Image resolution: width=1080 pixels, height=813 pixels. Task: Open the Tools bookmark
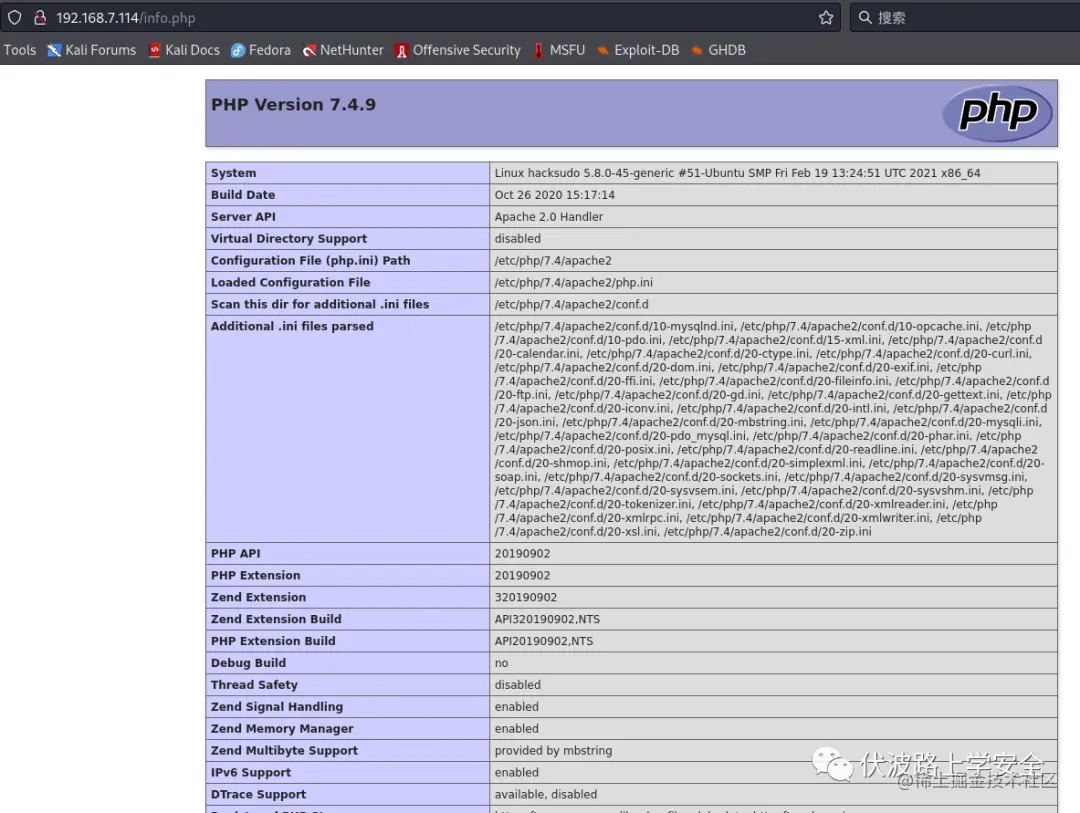point(19,50)
